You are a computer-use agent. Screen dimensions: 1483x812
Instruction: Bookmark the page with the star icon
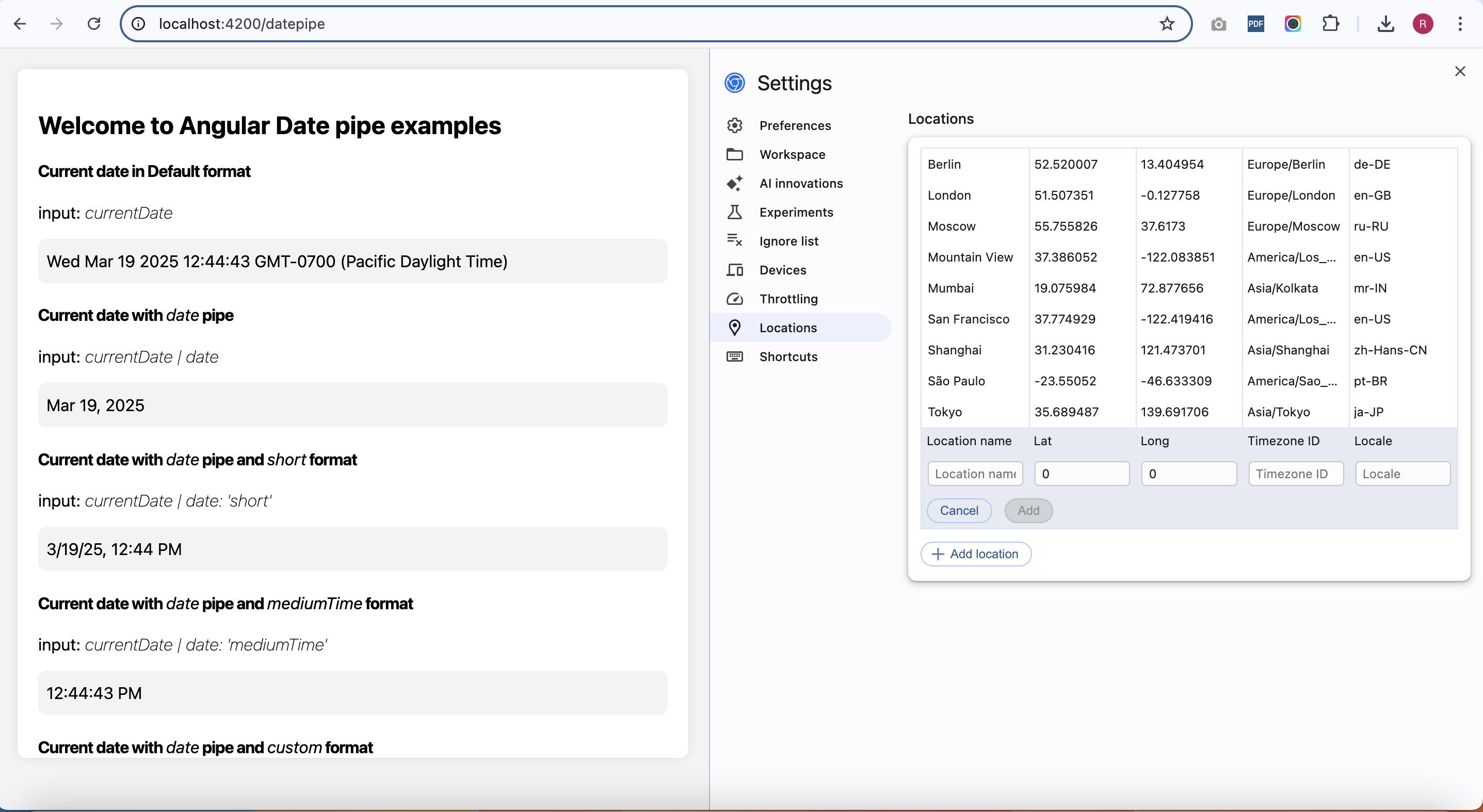[x=1167, y=24]
